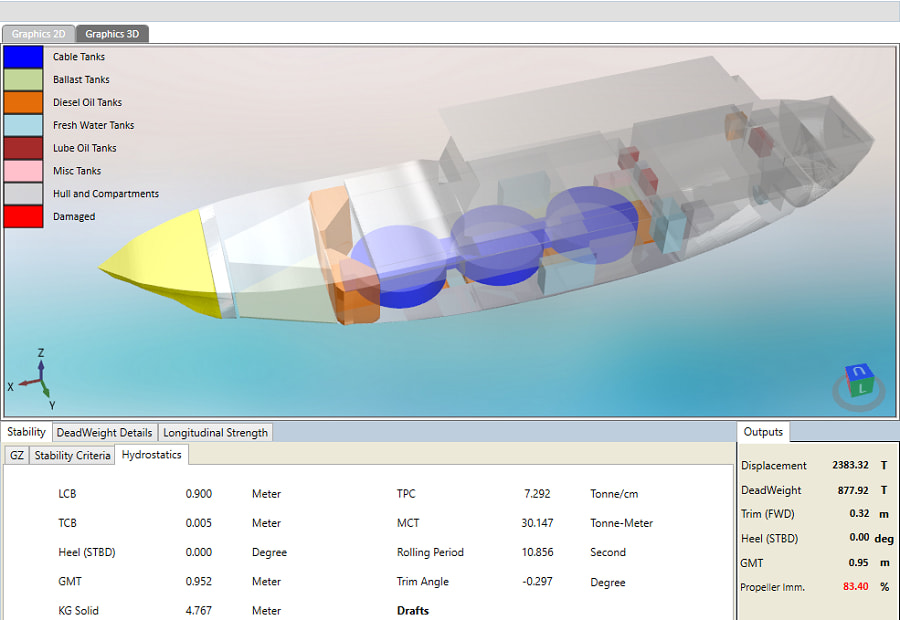Click the Misc Tanks pink swatch
Viewport: 900px width, 620px height.
24,171
